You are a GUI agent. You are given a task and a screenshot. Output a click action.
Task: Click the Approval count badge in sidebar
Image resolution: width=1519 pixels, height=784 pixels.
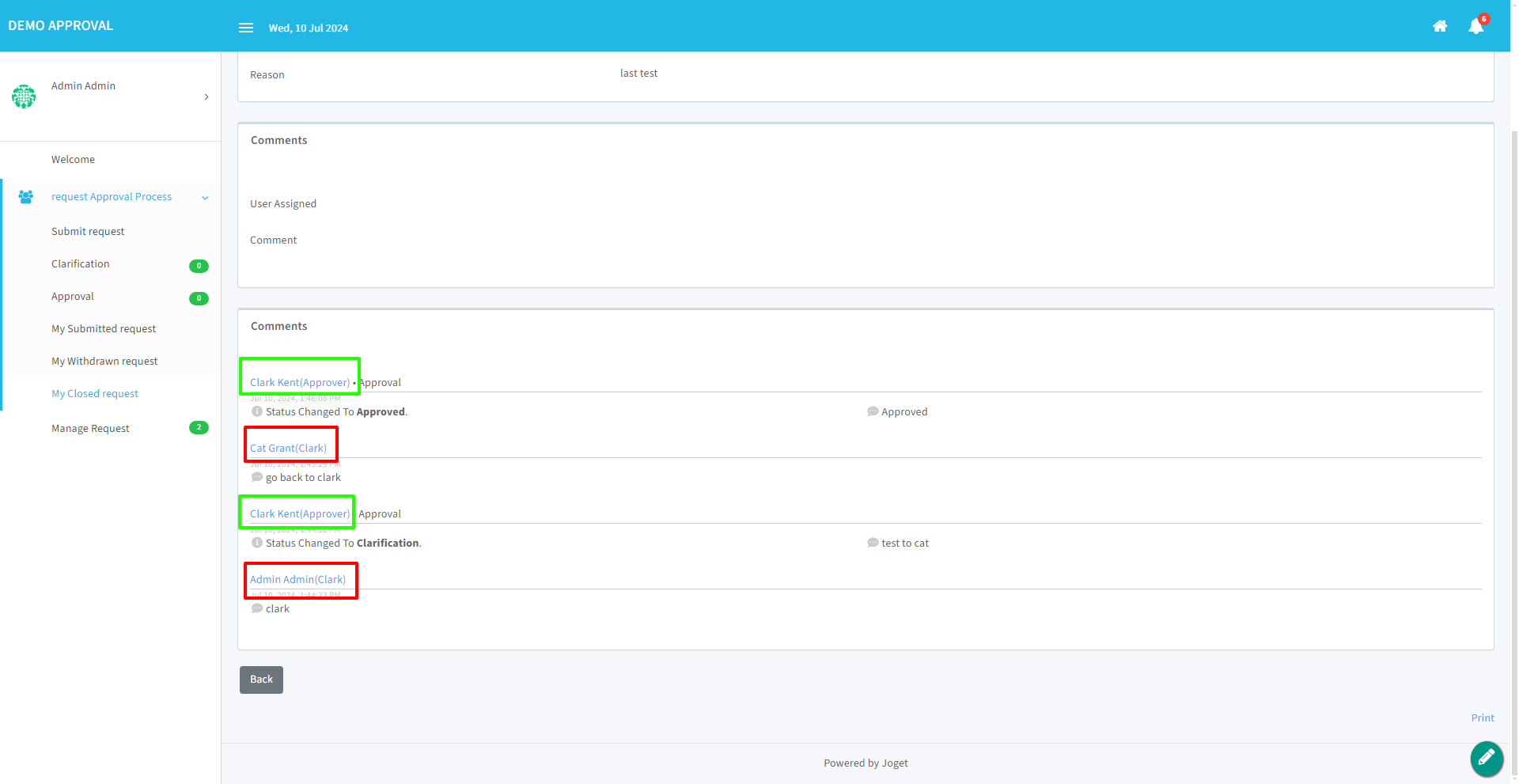199,298
